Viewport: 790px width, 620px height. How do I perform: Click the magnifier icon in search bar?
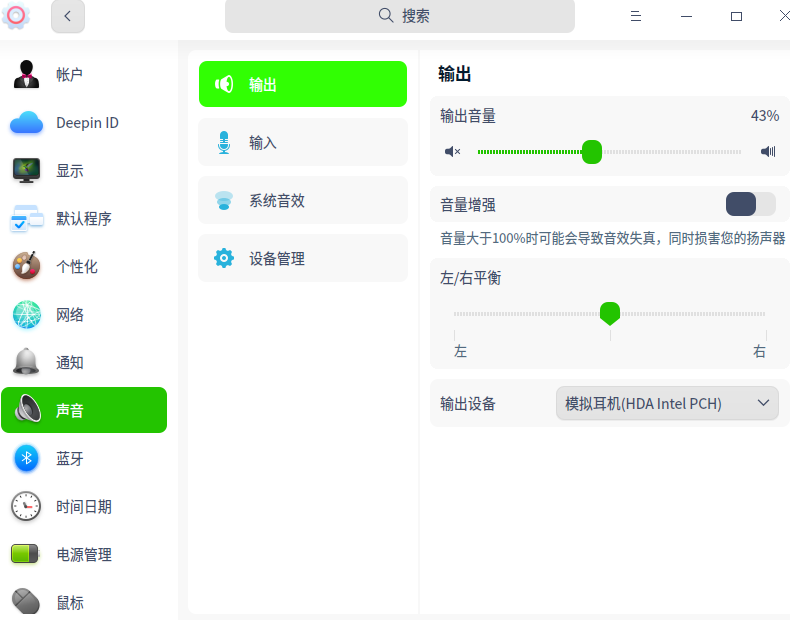click(x=385, y=15)
